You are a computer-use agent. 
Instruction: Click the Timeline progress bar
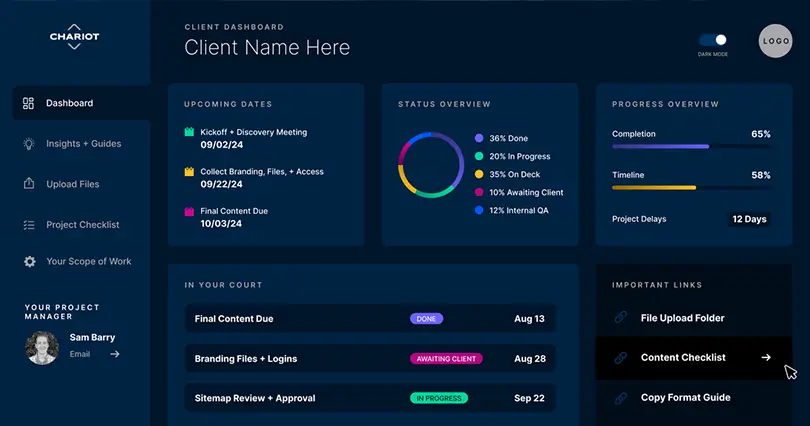pyautogui.click(x=691, y=188)
